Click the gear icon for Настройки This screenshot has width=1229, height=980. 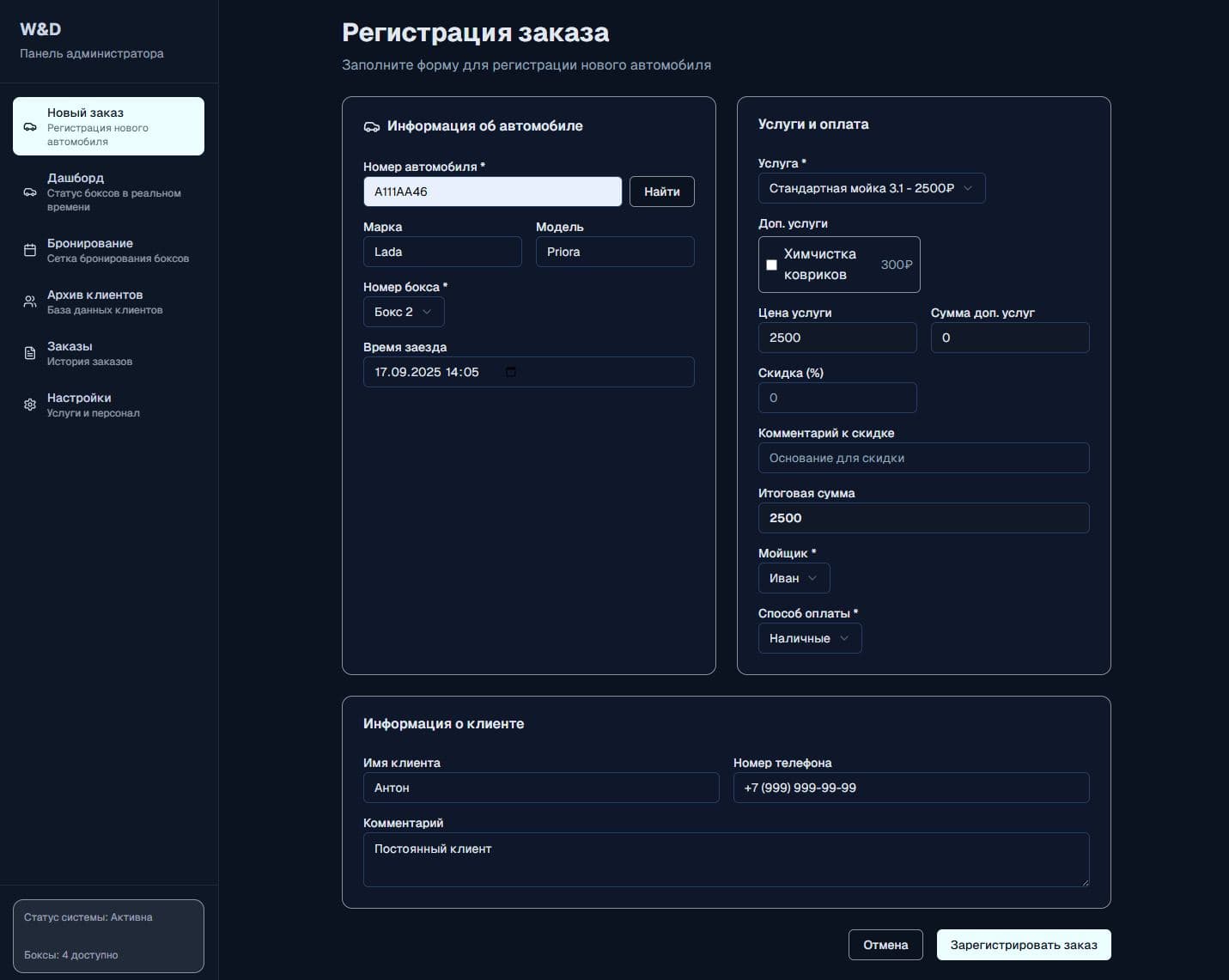pos(30,405)
